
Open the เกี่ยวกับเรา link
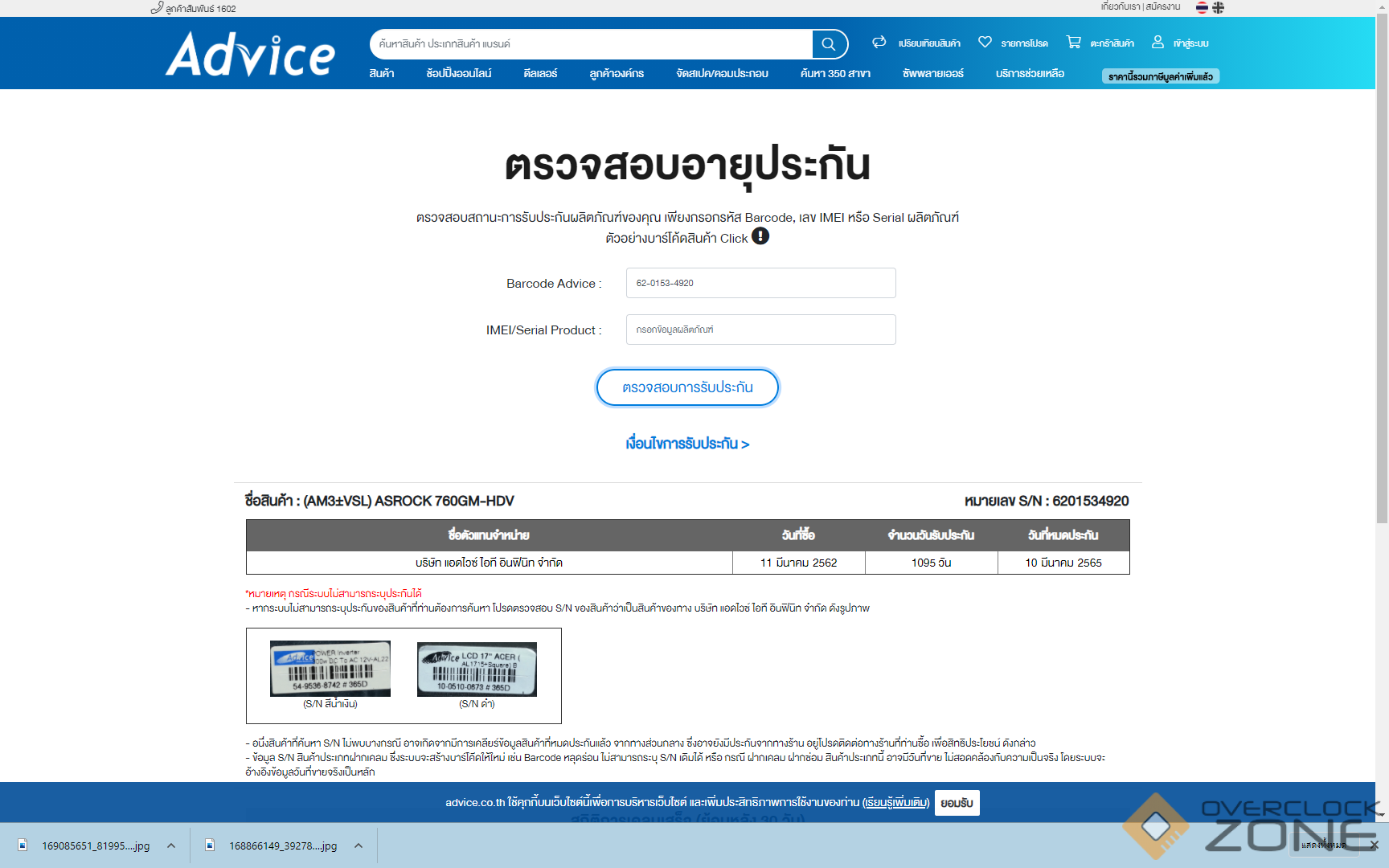(x=1121, y=6)
